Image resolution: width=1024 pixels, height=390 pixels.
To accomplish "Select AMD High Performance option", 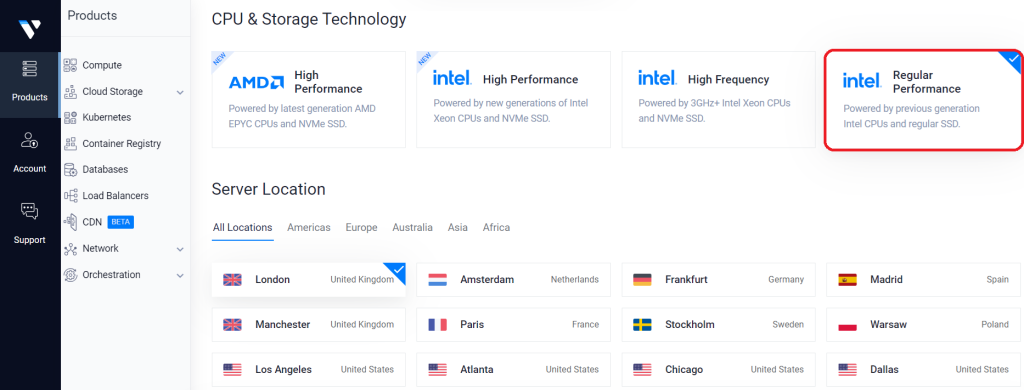I will pyautogui.click(x=308, y=99).
